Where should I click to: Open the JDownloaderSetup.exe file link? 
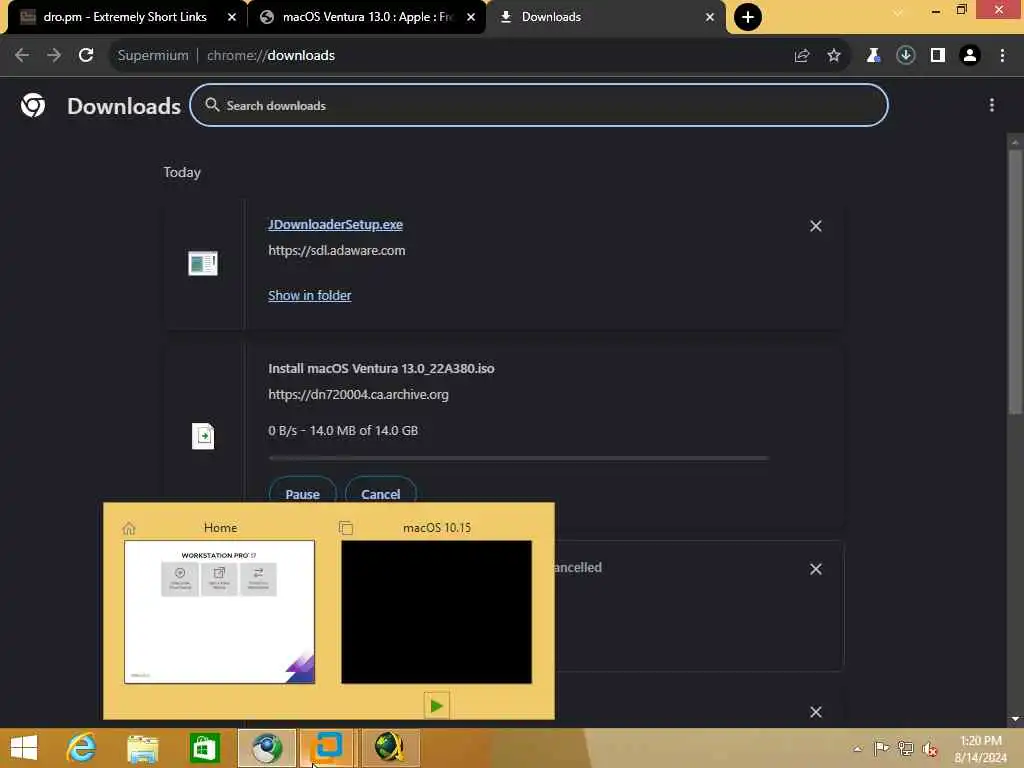pyautogui.click(x=335, y=225)
